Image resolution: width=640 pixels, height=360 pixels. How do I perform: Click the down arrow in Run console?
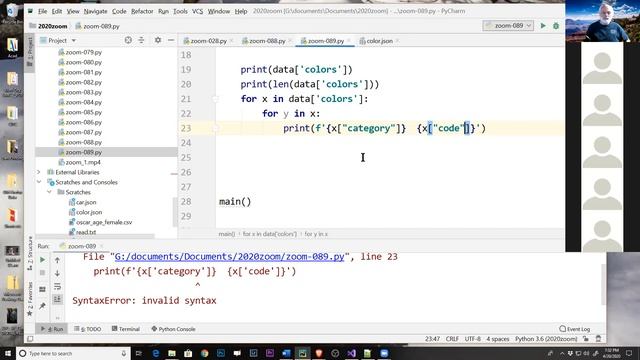[57, 273]
